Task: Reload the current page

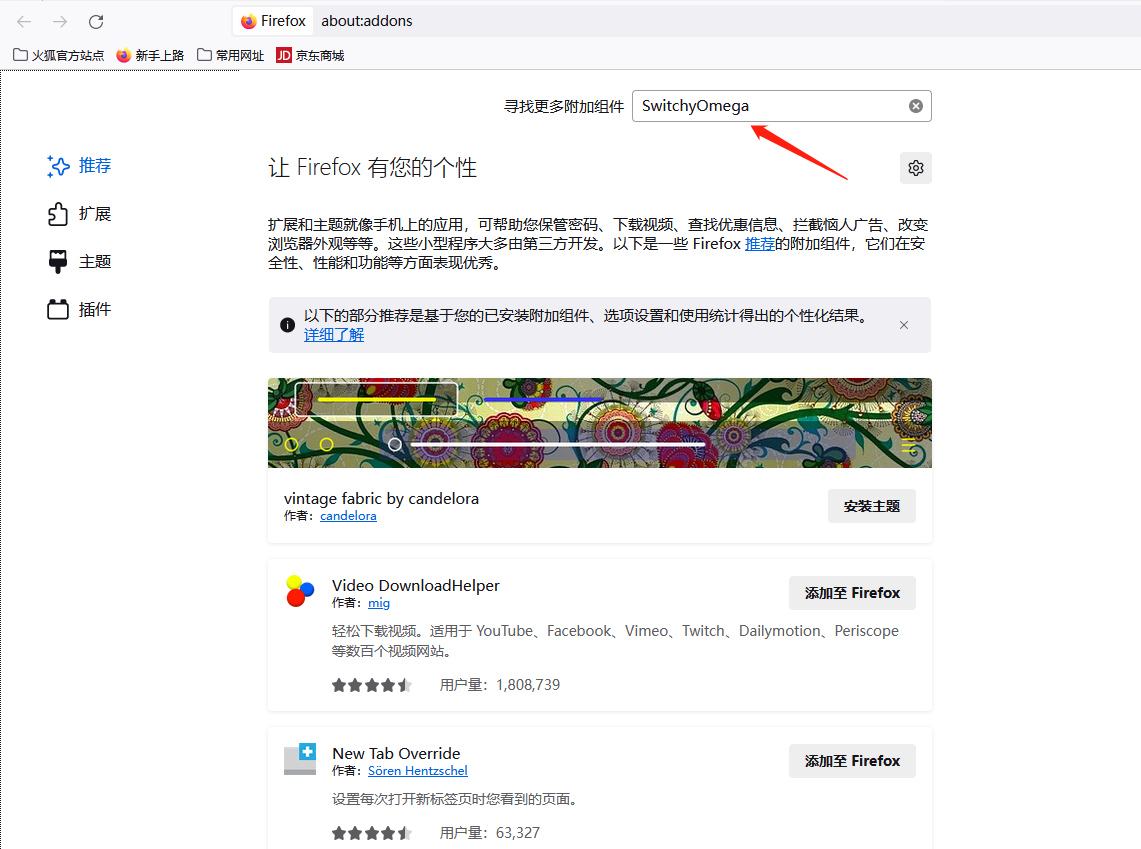Action: point(95,20)
